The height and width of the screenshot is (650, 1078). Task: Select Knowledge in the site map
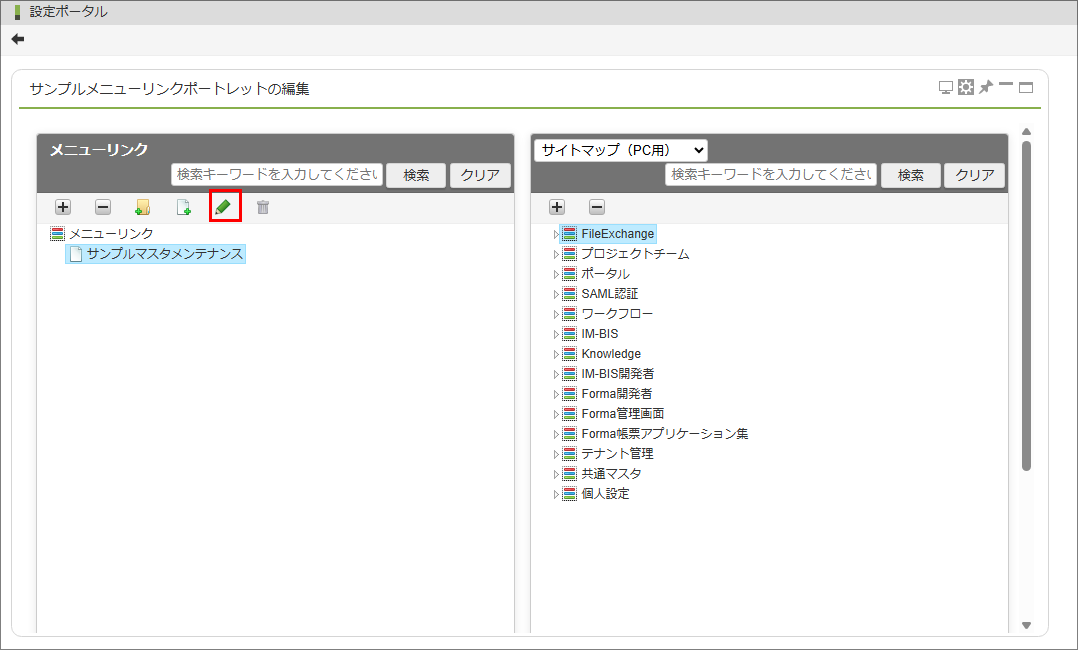(610, 354)
